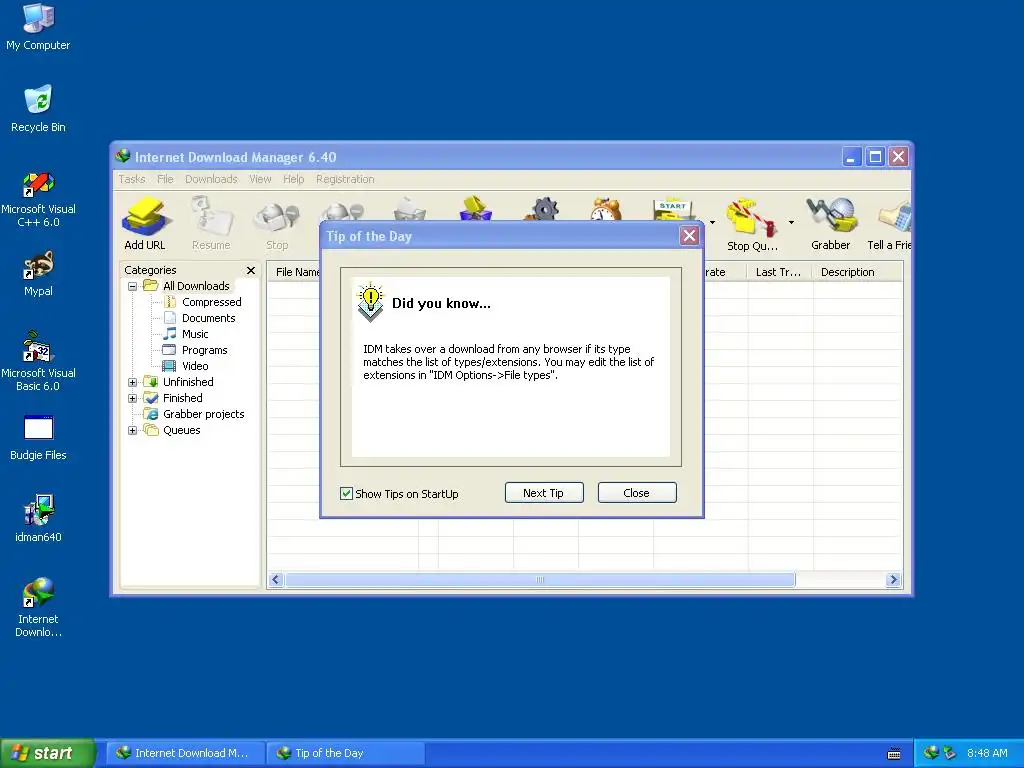Click the Close button in tip dialog
Image resolution: width=1024 pixels, height=768 pixels.
tap(637, 493)
